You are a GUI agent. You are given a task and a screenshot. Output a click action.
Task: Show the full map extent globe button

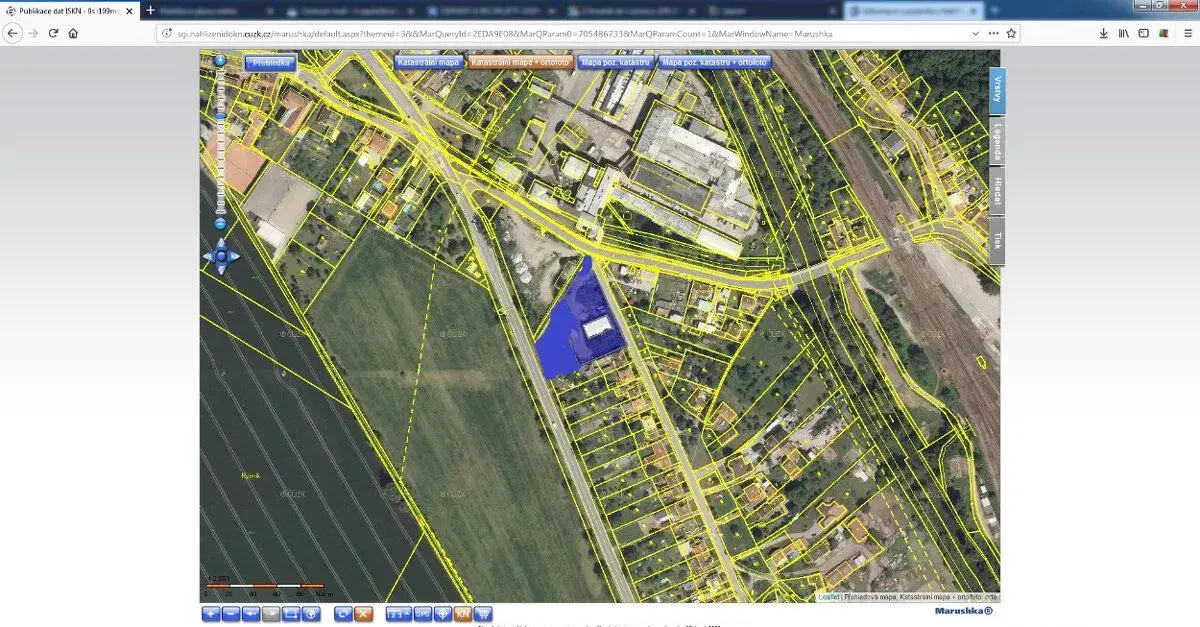click(x=311, y=613)
